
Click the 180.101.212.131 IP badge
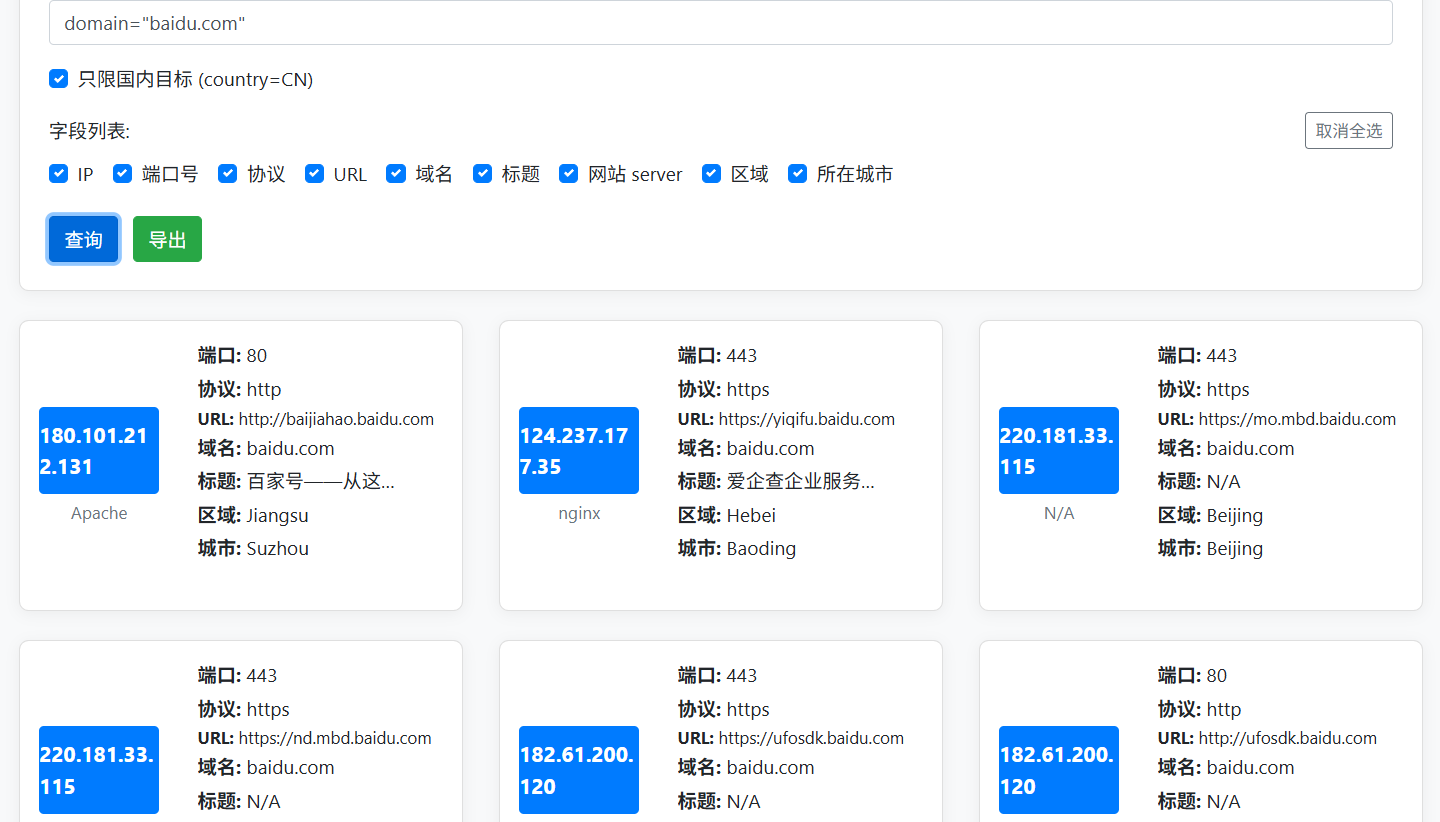pos(99,451)
